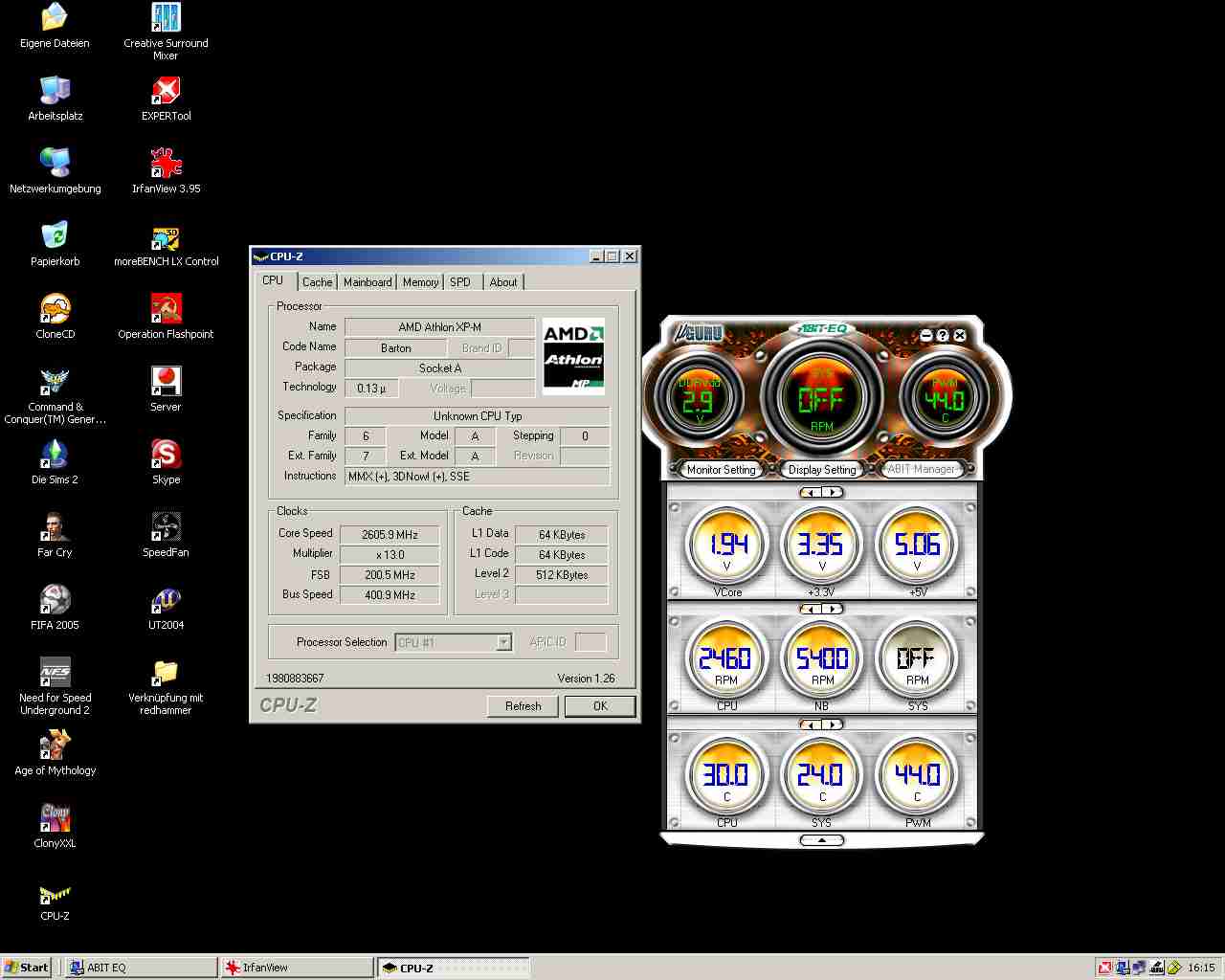Launch Operation Flashpoint game icon
The image size is (1225, 980).
(166, 317)
